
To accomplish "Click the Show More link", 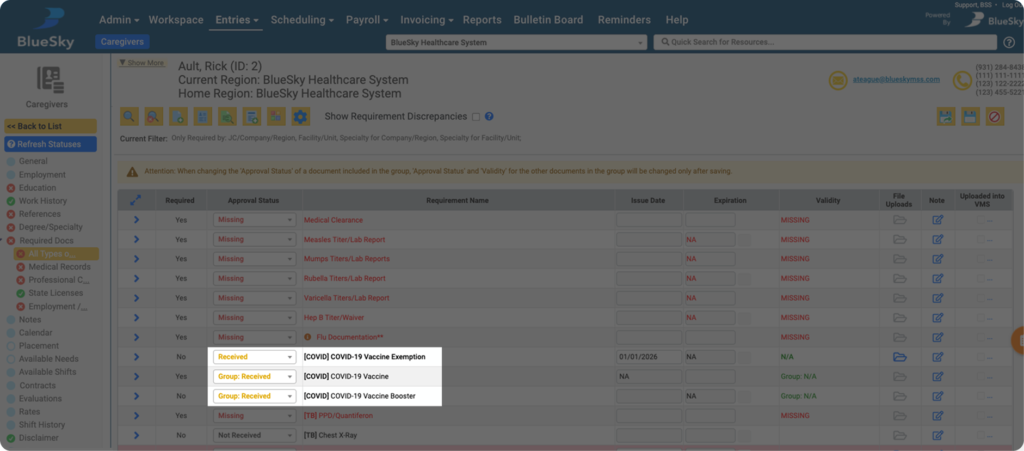I will (x=141, y=63).
